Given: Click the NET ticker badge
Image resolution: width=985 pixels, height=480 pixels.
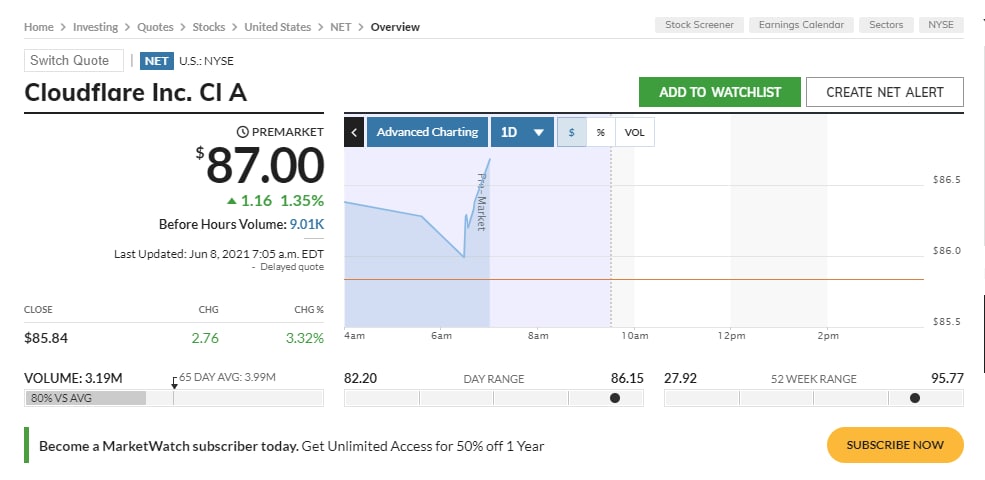Looking at the screenshot, I should [x=156, y=61].
